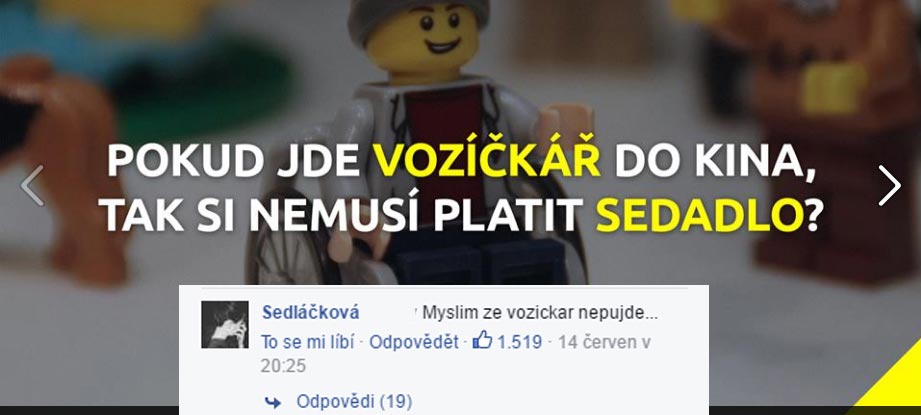This screenshot has height=415, width=921.
Task: Expand the Odpovědi (19) replies
Action: point(354,402)
